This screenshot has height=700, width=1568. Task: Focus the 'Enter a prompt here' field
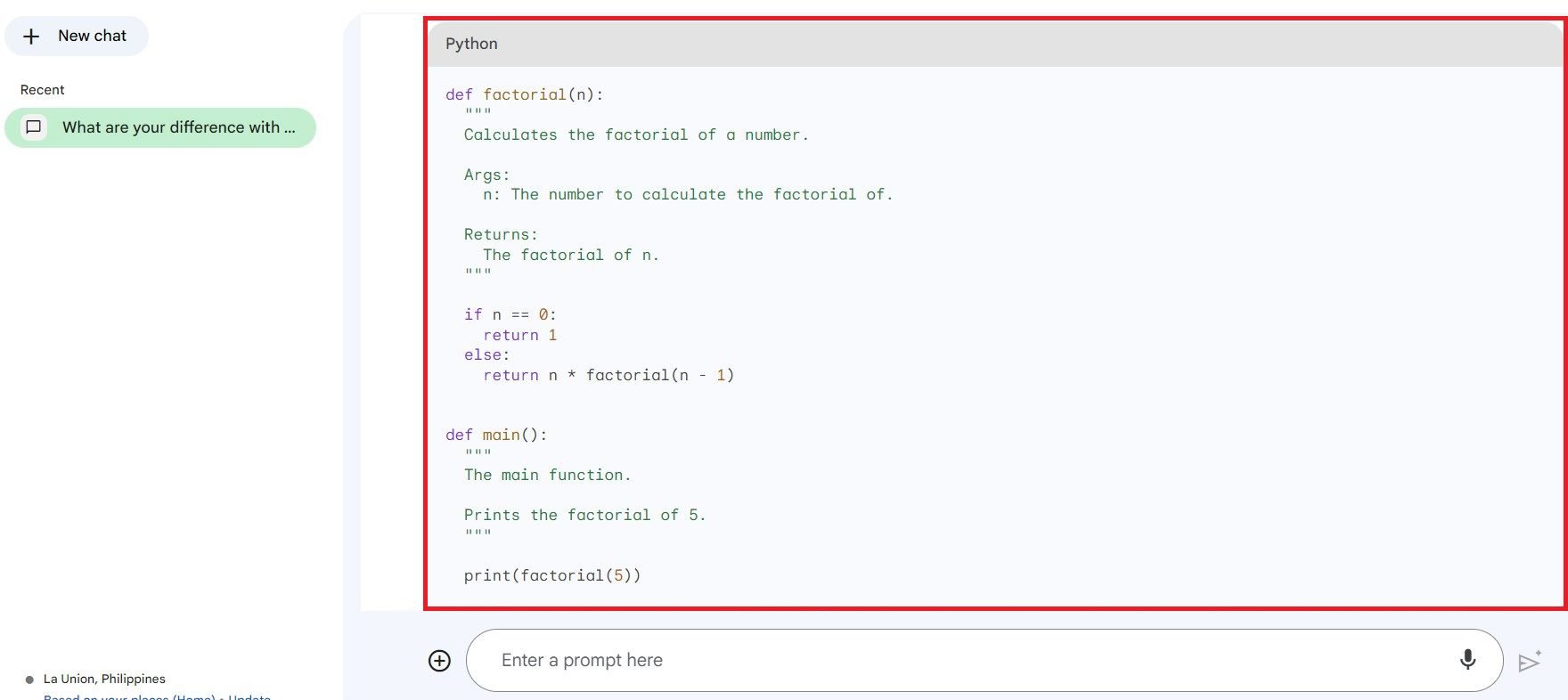[984, 661]
